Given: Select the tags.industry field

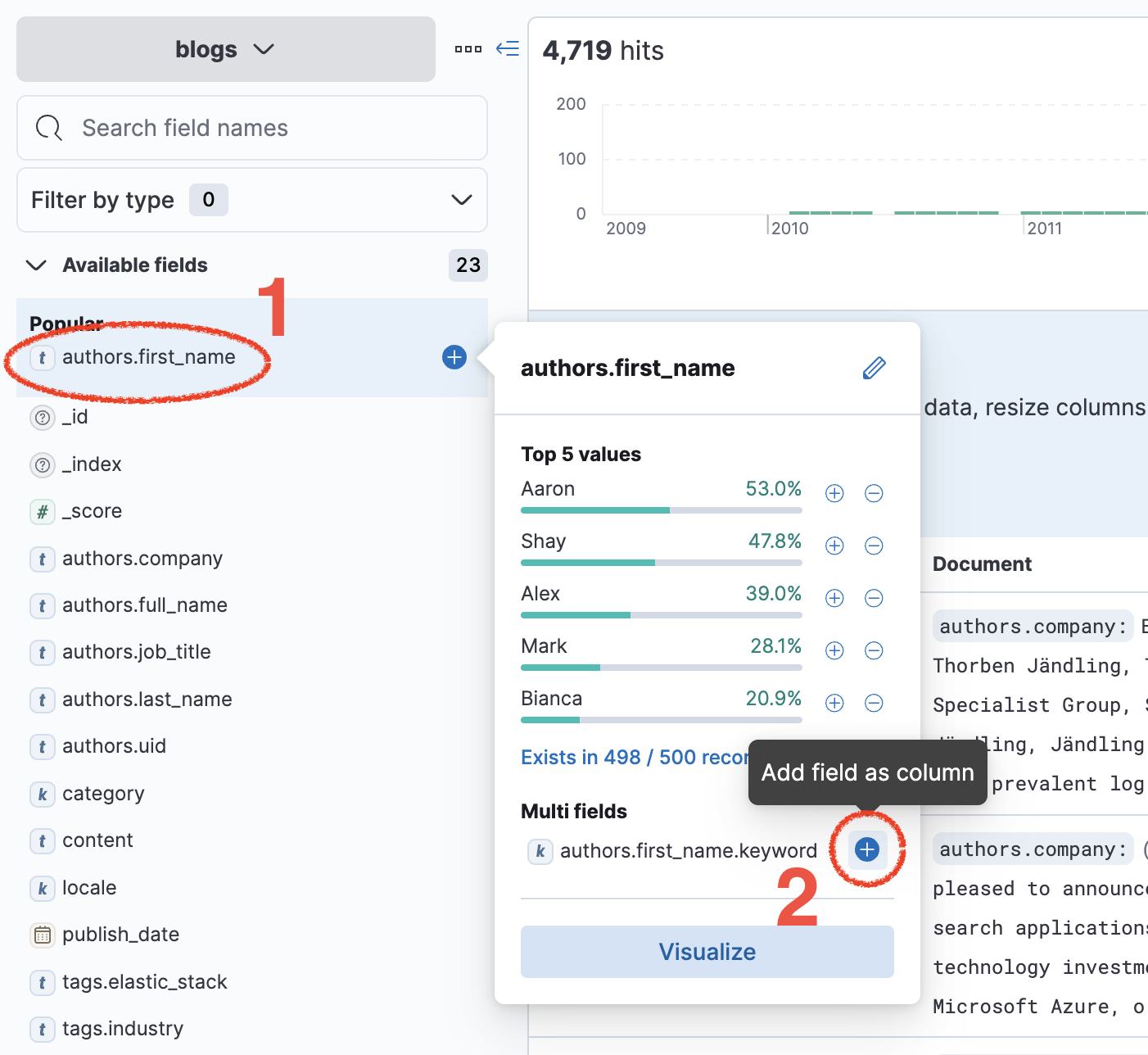Looking at the screenshot, I should click(123, 1029).
